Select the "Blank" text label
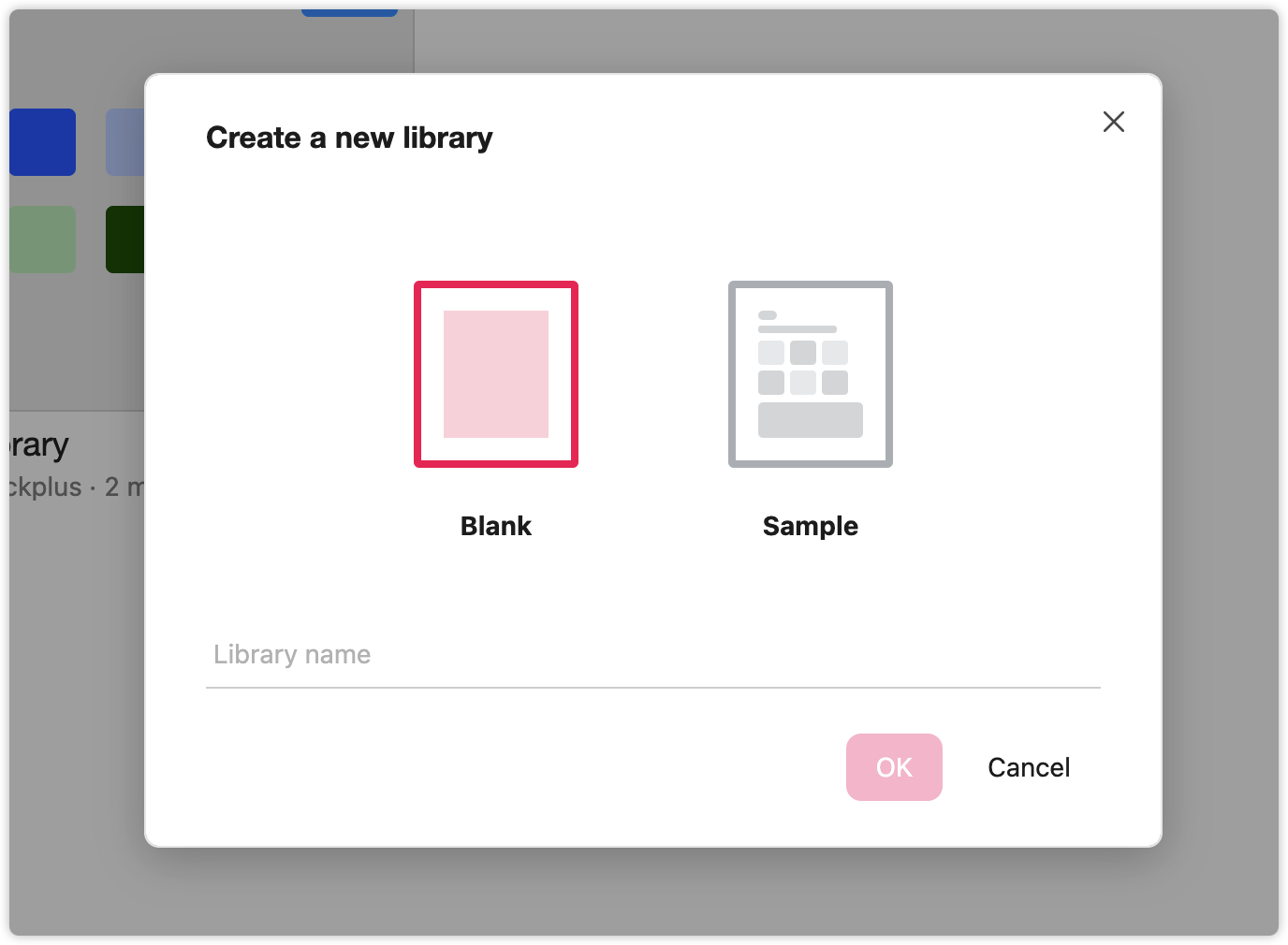Image resolution: width=1288 pixels, height=945 pixels. [496, 526]
